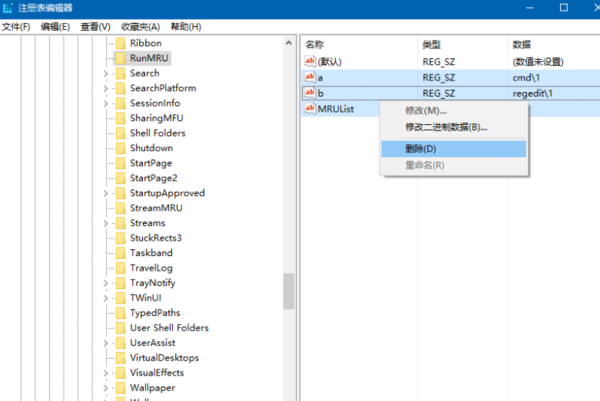This screenshot has width=600, height=401.
Task: Open the 收藏夹(A) menu
Action: 143,26
